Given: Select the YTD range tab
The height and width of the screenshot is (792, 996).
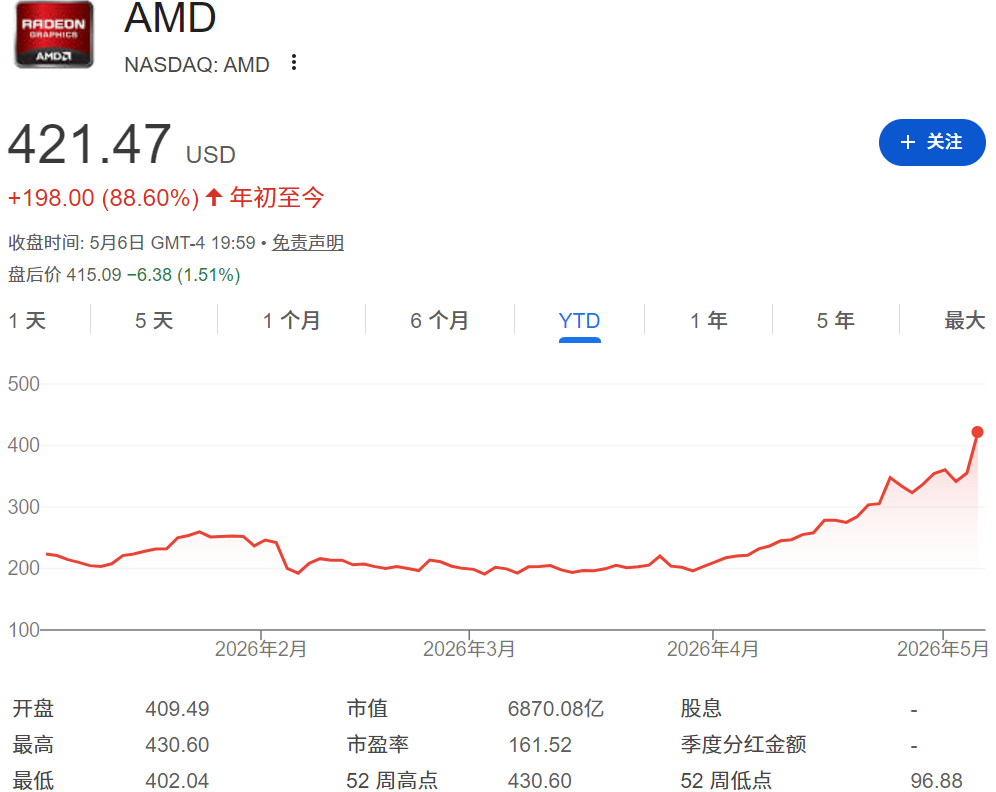Looking at the screenshot, I should pyautogui.click(x=579, y=321).
